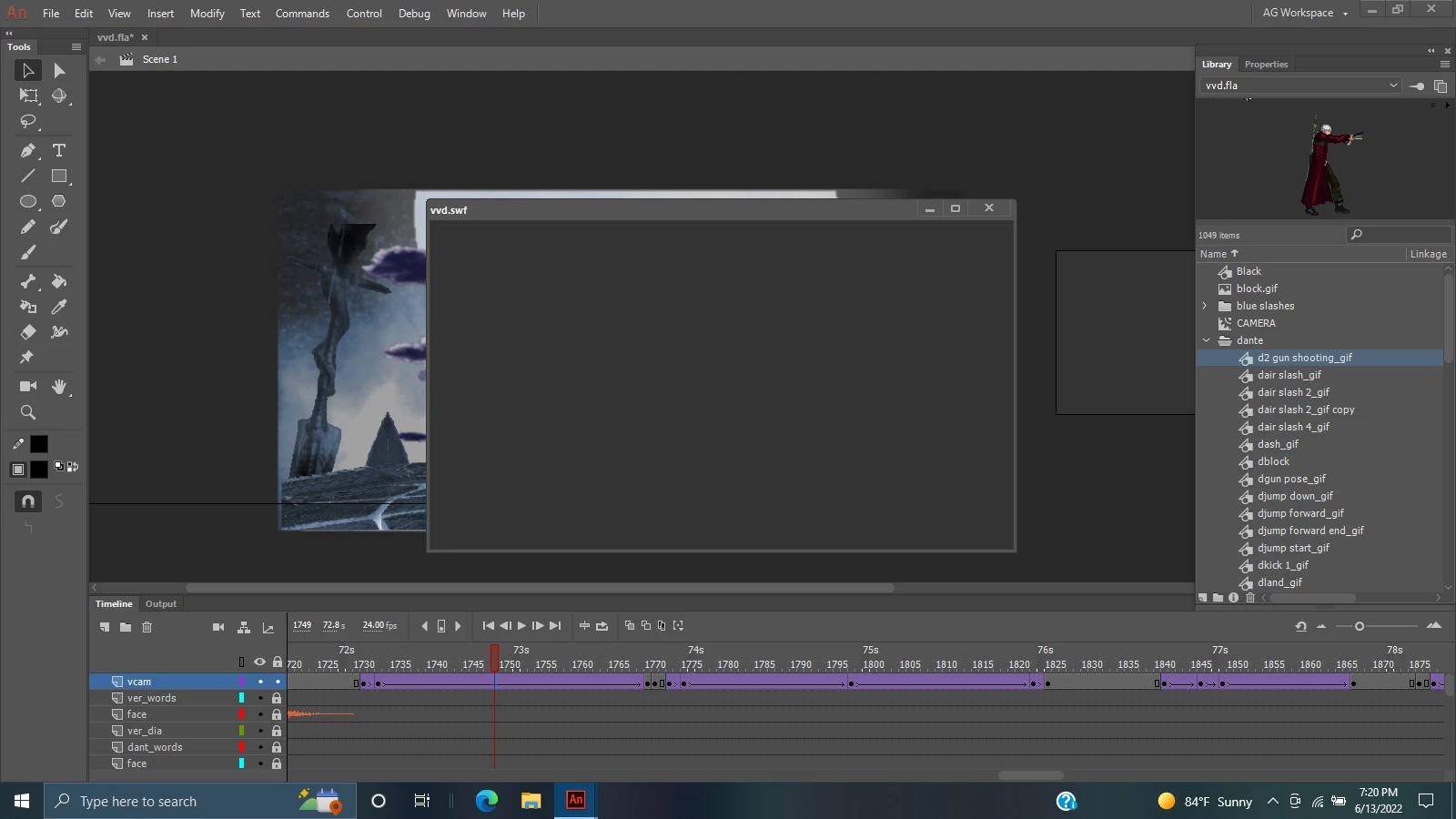This screenshot has width=1456, height=819.
Task: Pick the Eyedropper tool
Action: click(x=59, y=307)
